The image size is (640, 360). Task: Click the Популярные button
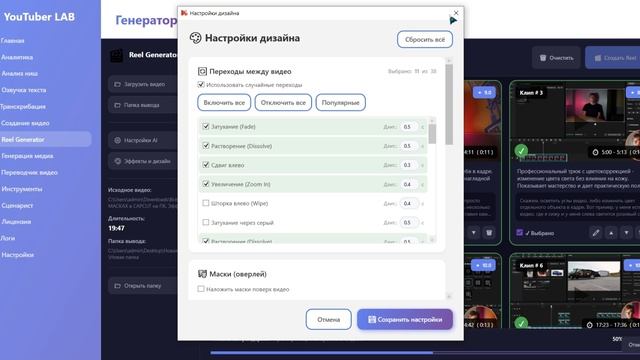tap(340, 102)
